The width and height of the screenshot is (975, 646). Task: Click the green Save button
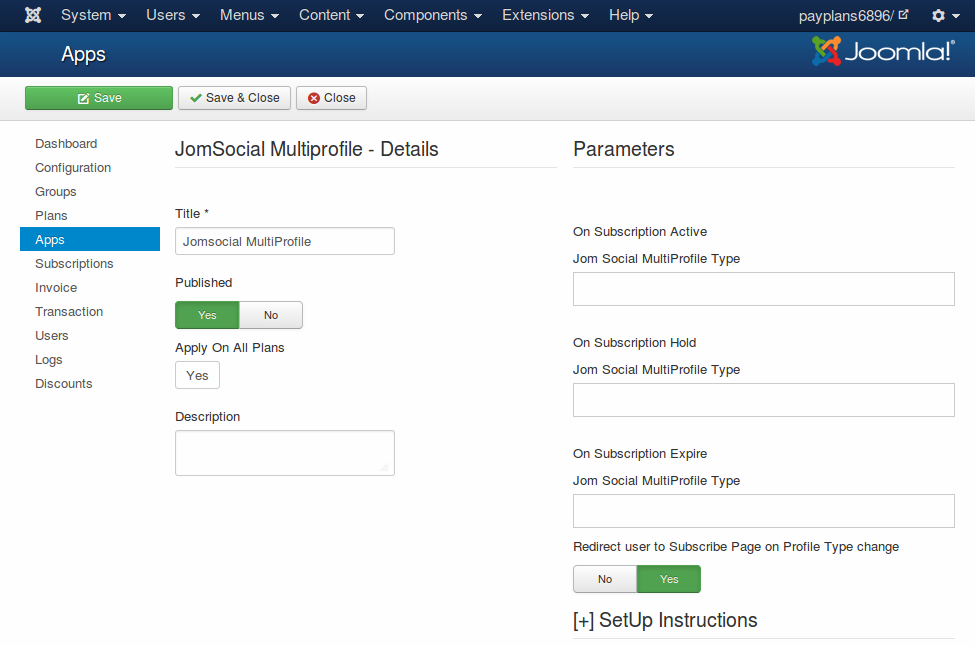99,98
